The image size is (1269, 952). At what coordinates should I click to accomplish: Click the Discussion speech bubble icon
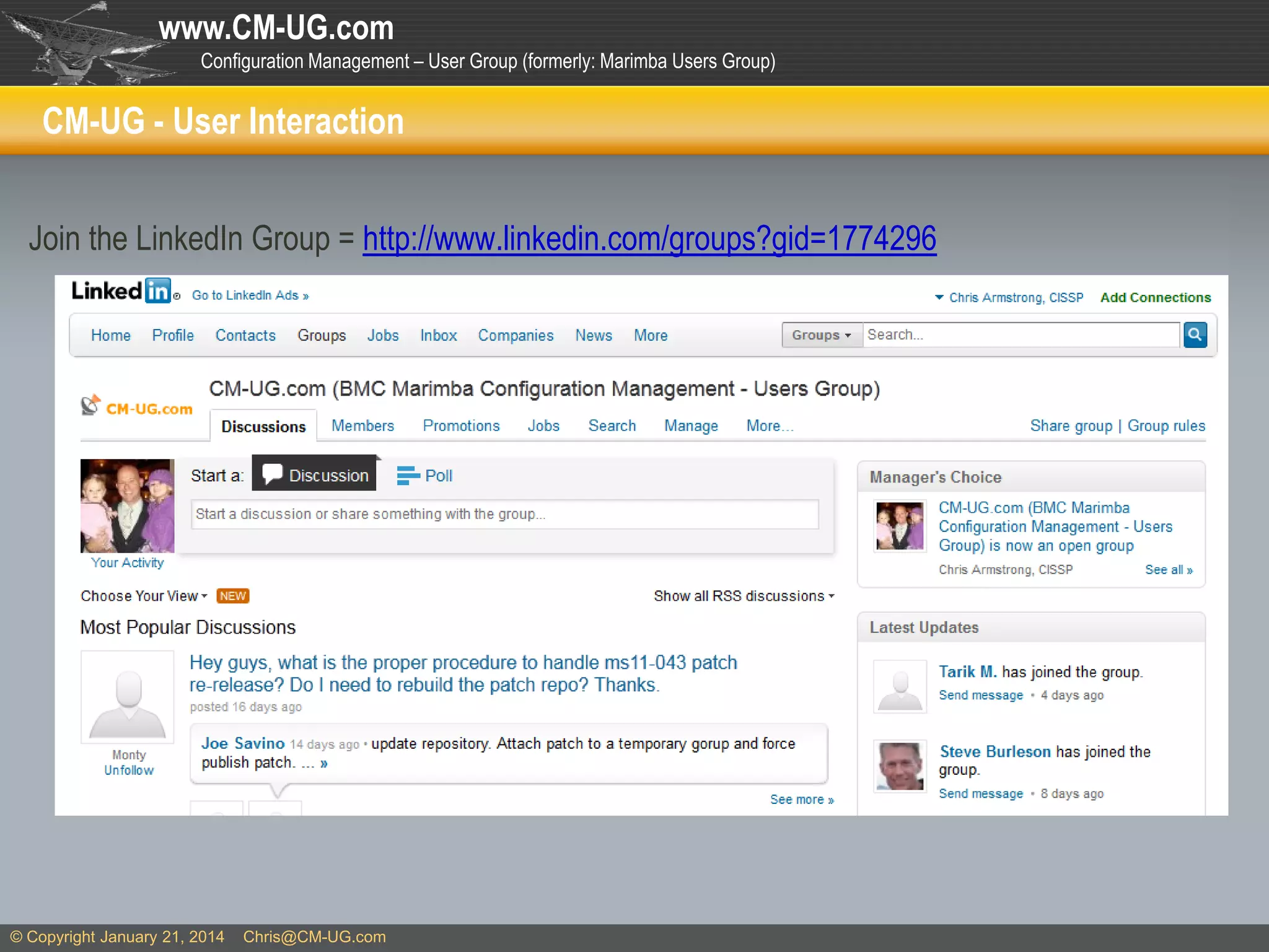point(273,474)
